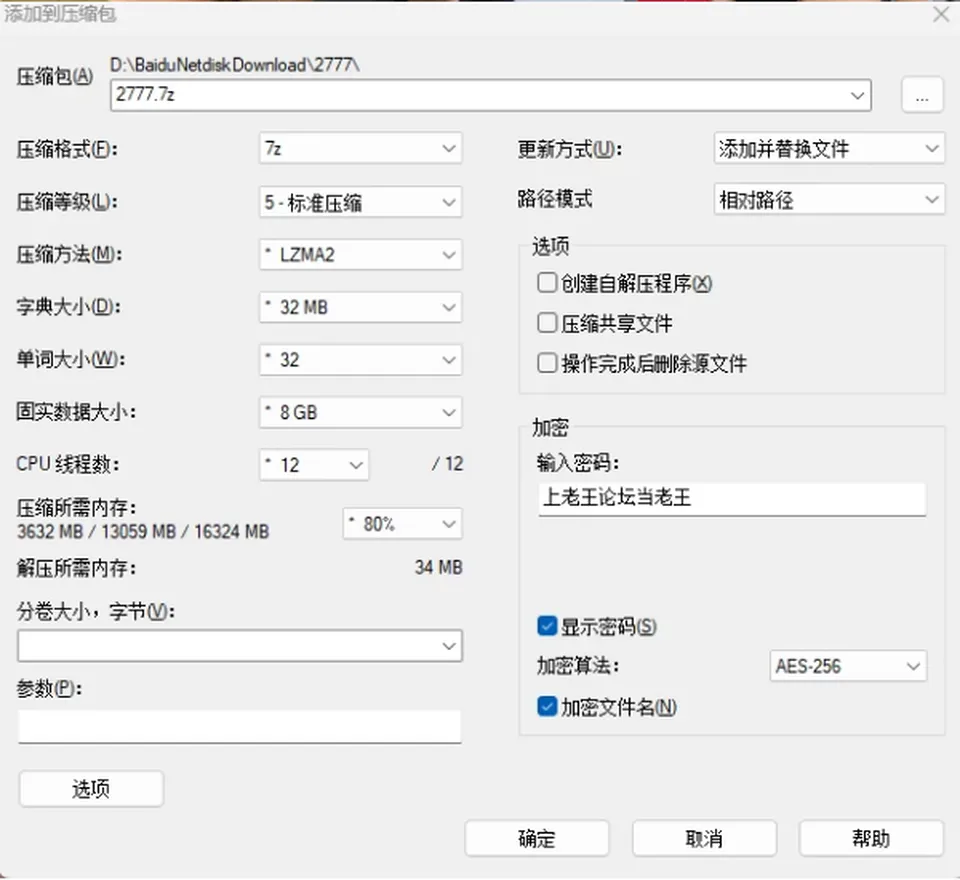Viewport: 960px width, 880px height.
Task: Open the 分卷大小 volume size dropdown
Action: pos(240,645)
